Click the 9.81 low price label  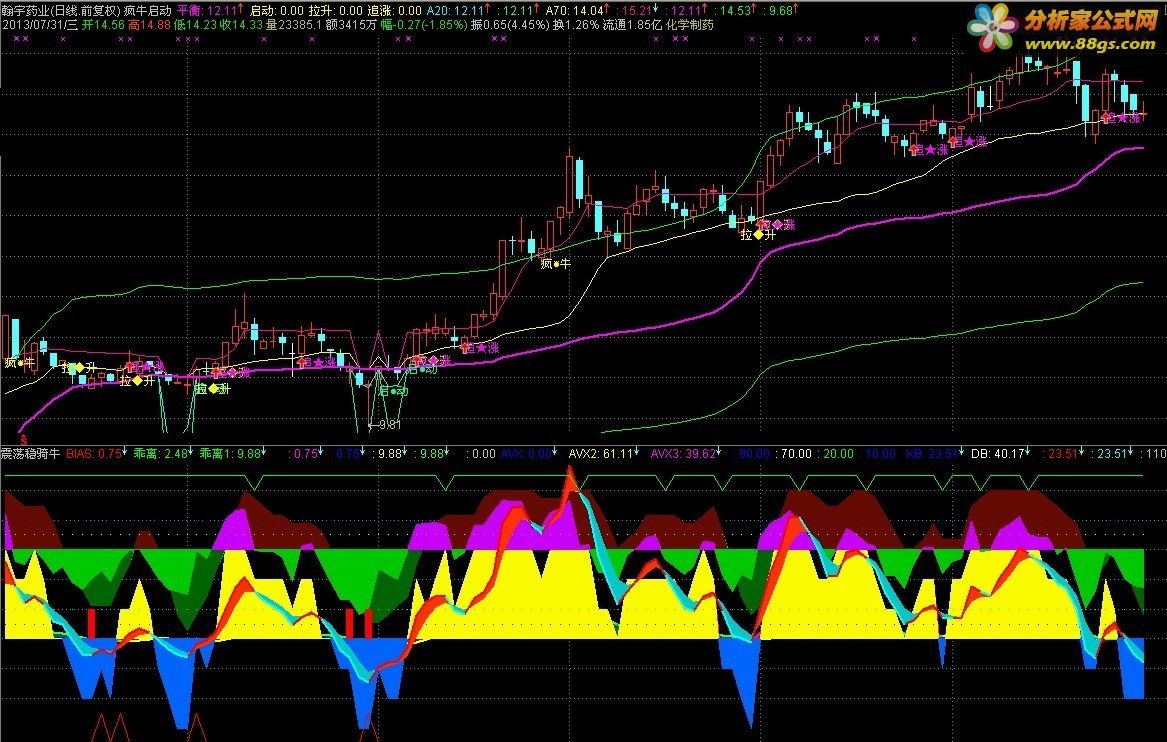(x=389, y=426)
